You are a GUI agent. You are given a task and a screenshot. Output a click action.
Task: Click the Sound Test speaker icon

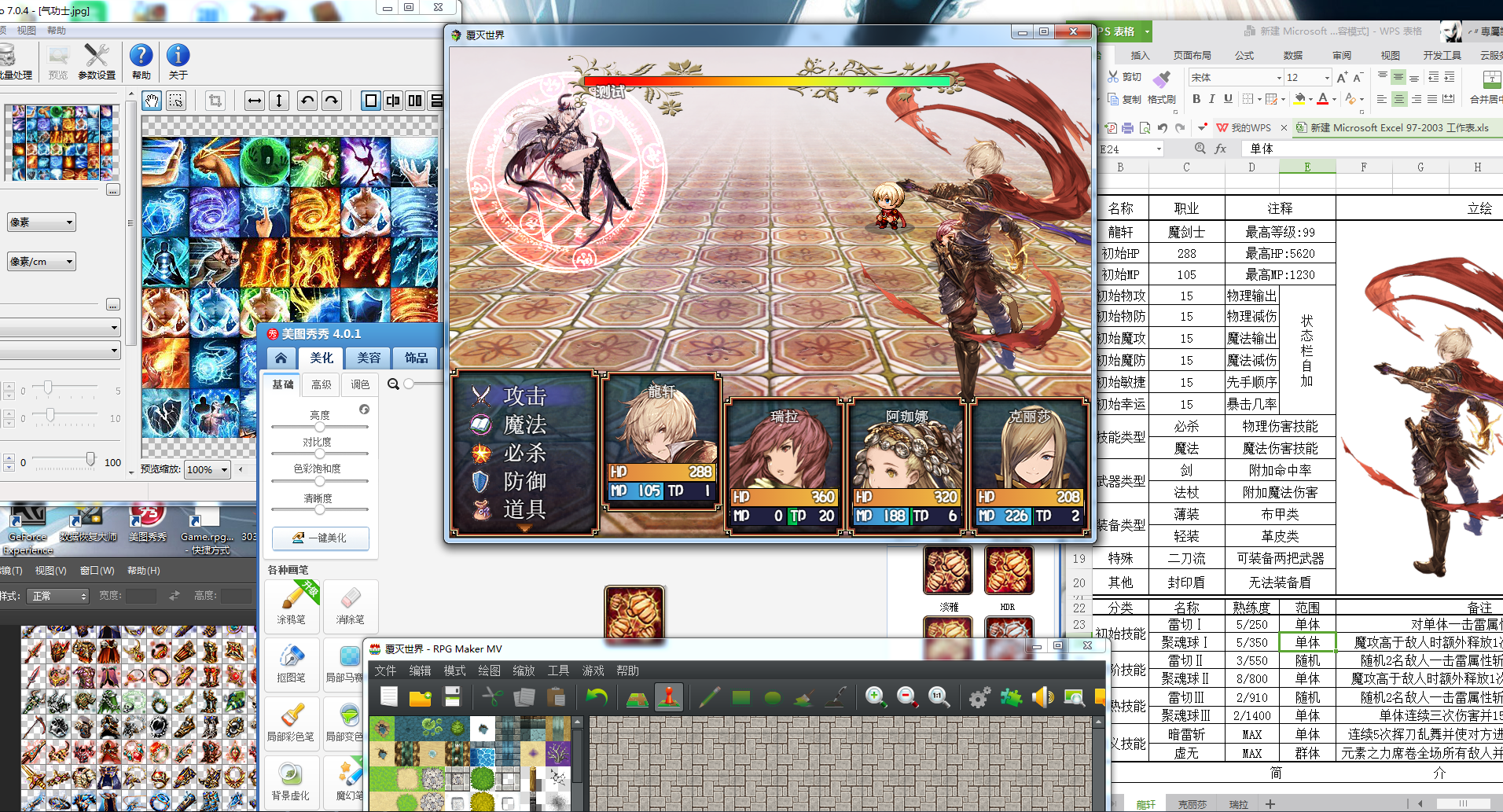(1043, 696)
